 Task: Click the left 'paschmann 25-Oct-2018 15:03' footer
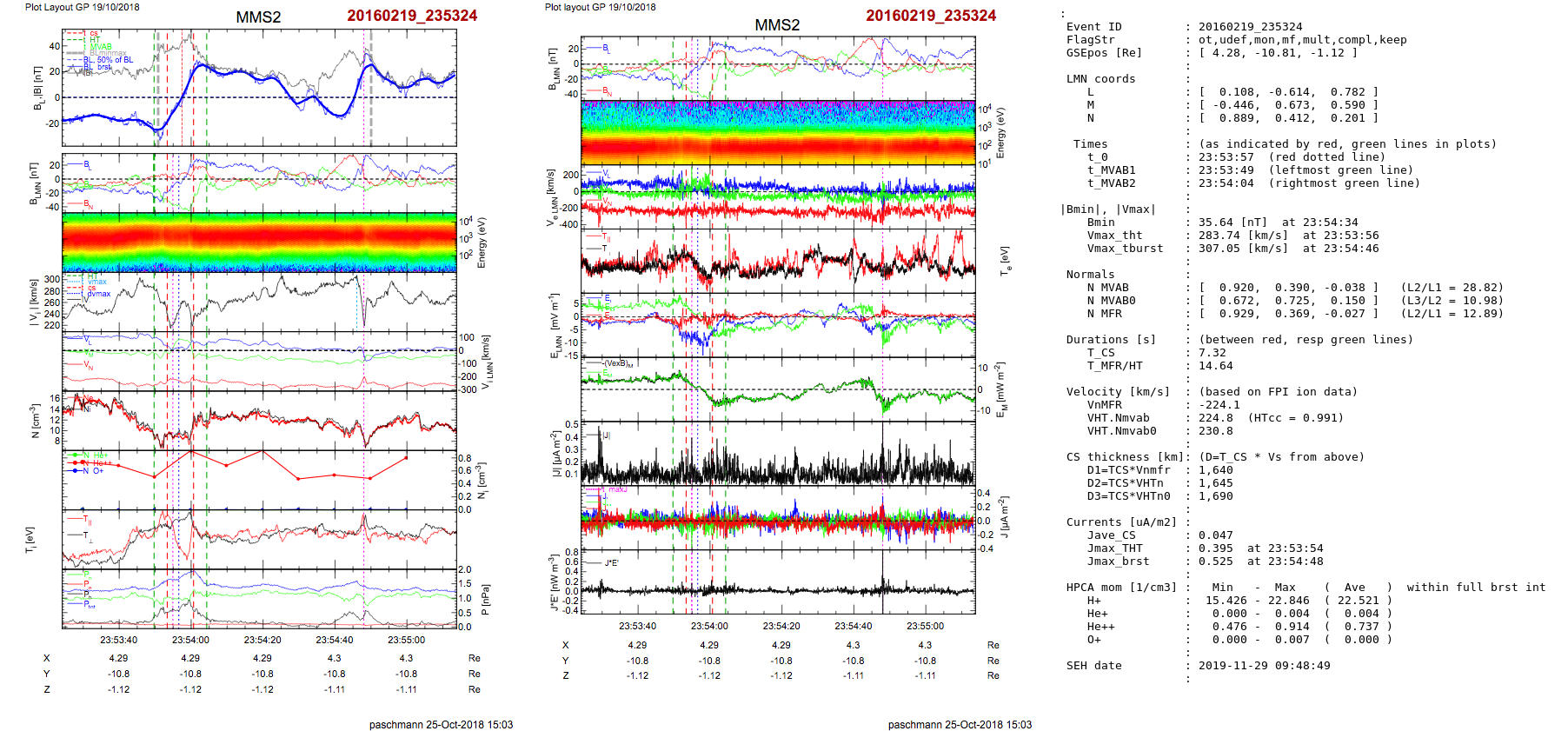pyautogui.click(x=441, y=724)
